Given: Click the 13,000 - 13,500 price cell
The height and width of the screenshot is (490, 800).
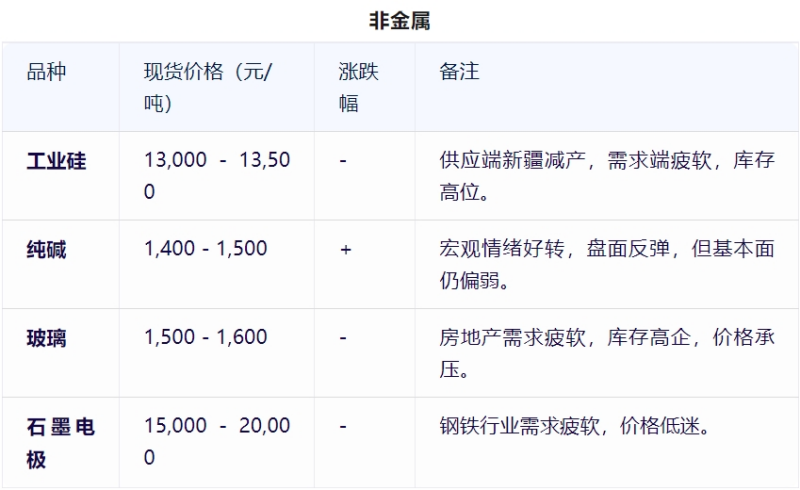Looking at the screenshot, I should click(217, 175).
